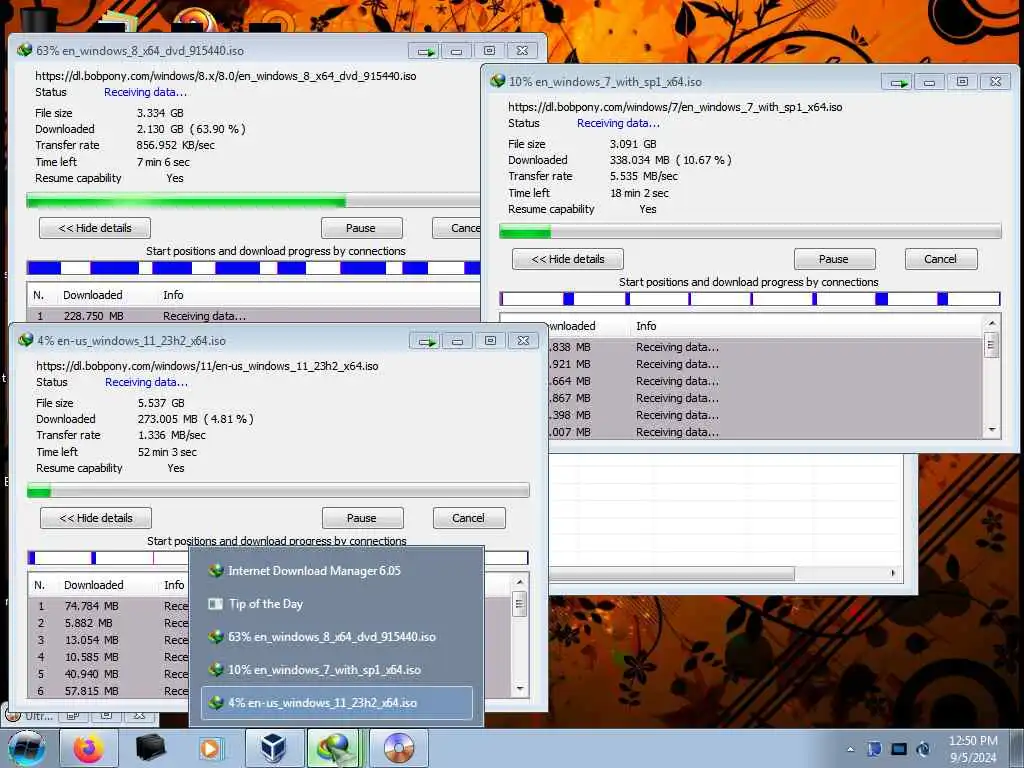Click the network monitor tray icon
The image size is (1024, 768).
[x=899, y=749]
